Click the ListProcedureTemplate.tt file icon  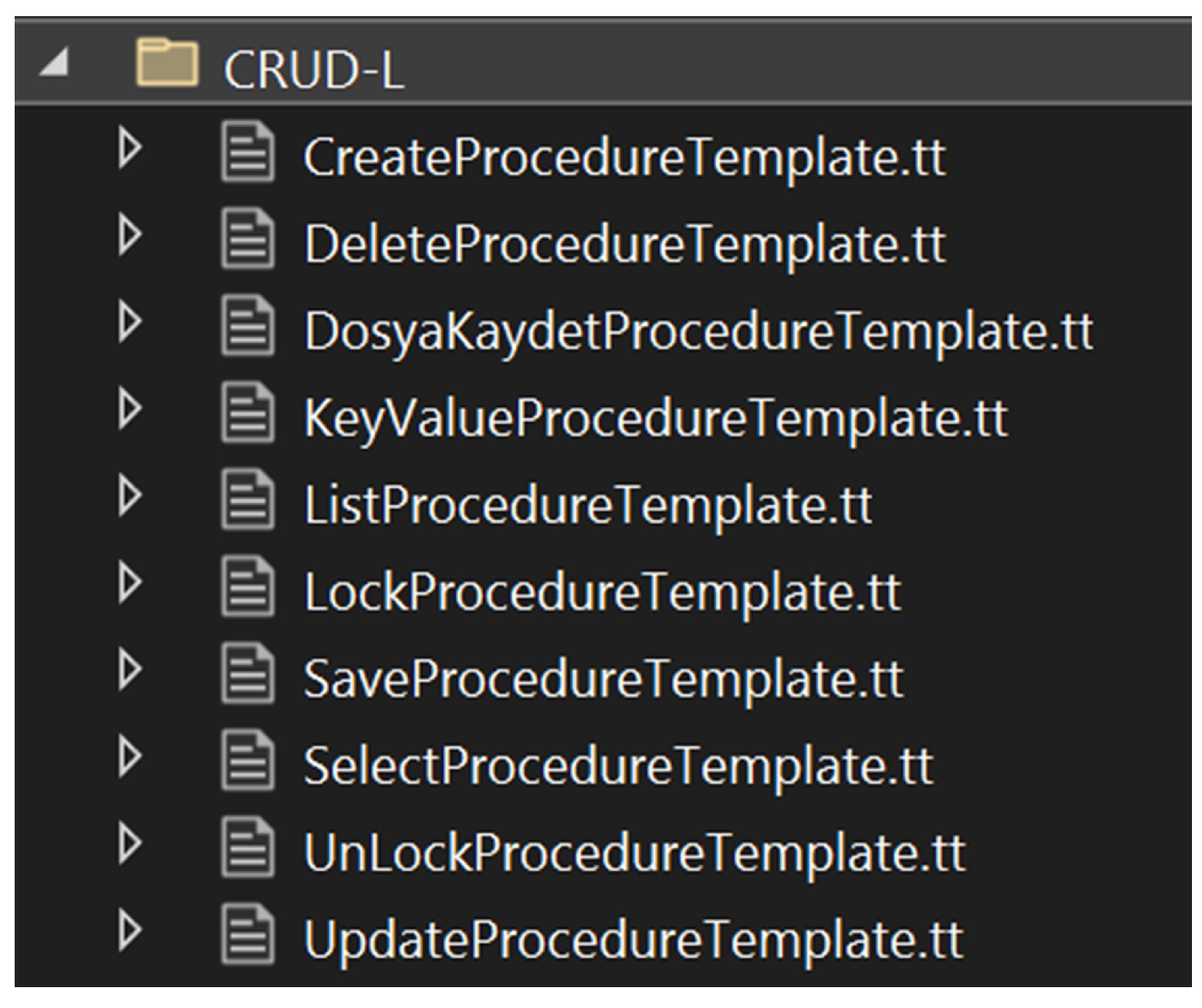[x=248, y=500]
